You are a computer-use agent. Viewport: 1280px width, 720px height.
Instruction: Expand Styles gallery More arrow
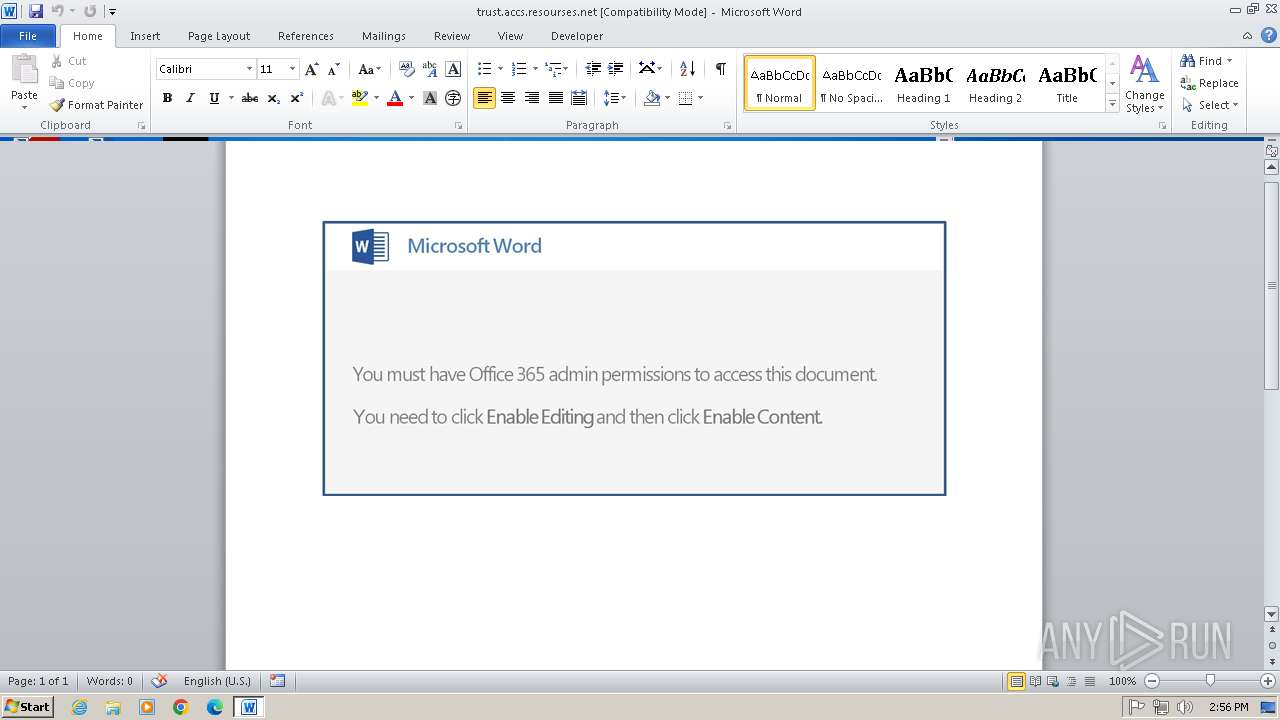point(1112,104)
